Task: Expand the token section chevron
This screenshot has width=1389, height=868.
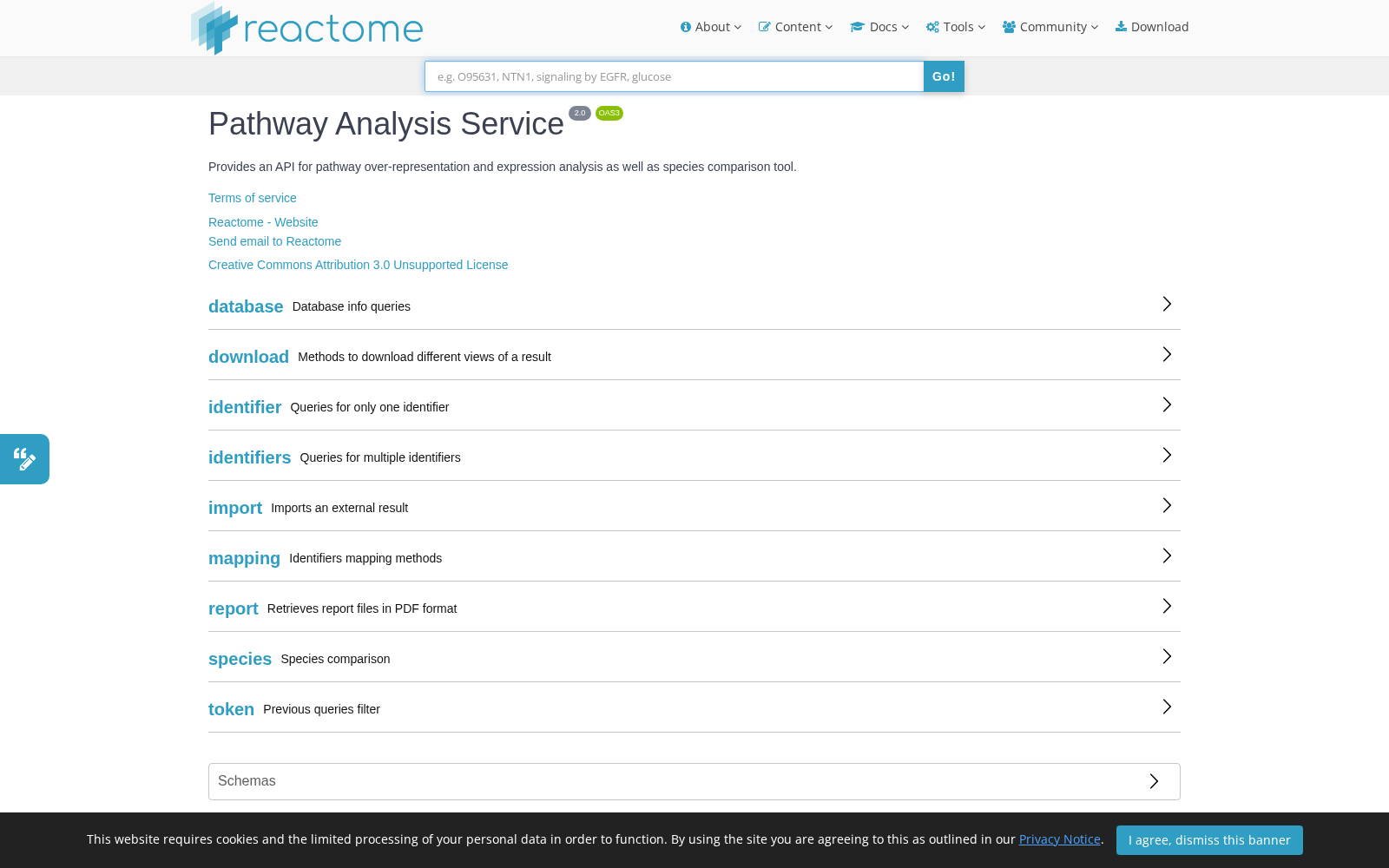Action: 1167,707
